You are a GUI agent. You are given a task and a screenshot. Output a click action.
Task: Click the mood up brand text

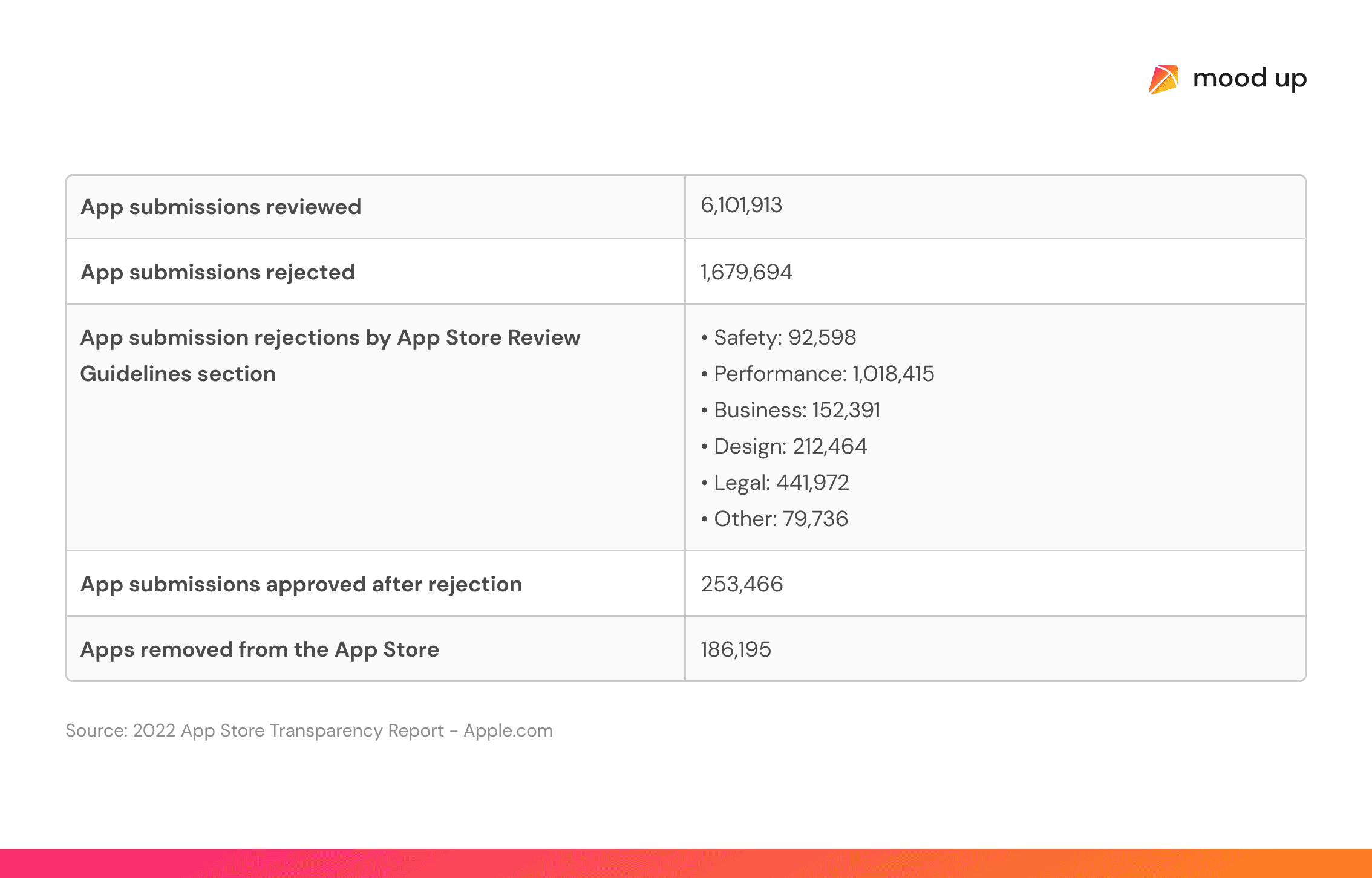tap(1249, 79)
